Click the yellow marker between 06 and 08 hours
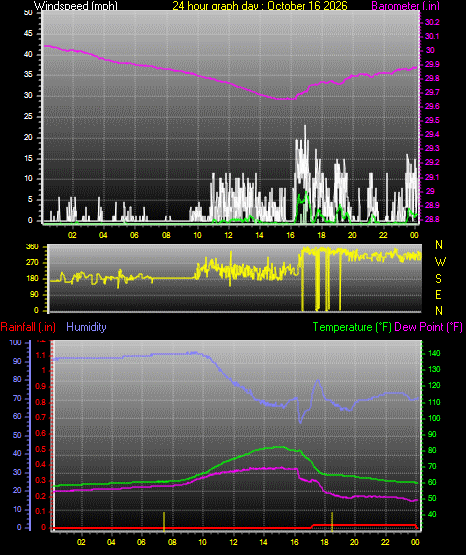This screenshot has width=466, height=555. coord(164,522)
